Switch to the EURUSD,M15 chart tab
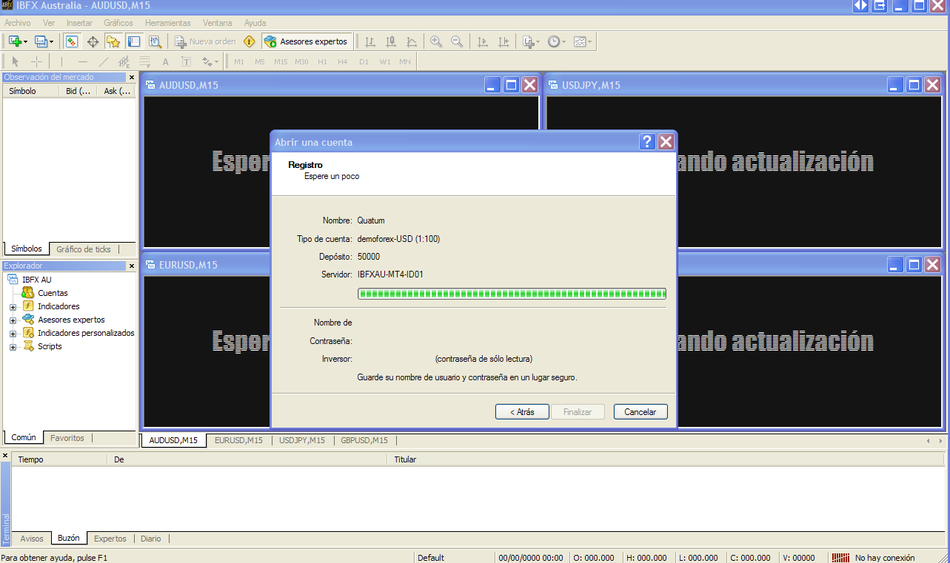950x563 pixels. pos(238,440)
